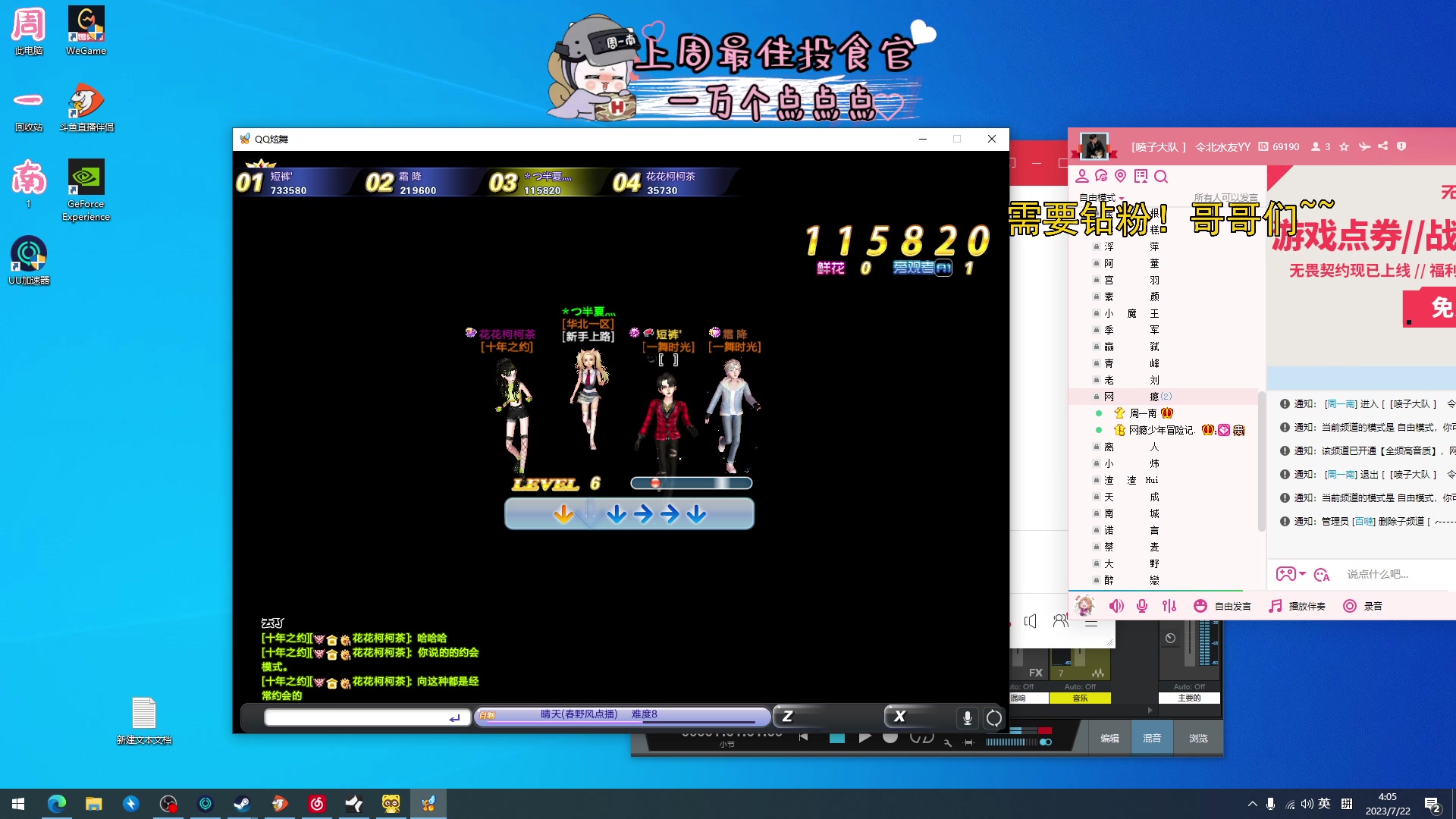Toggle the YY speaker volume icon

coord(1116,606)
